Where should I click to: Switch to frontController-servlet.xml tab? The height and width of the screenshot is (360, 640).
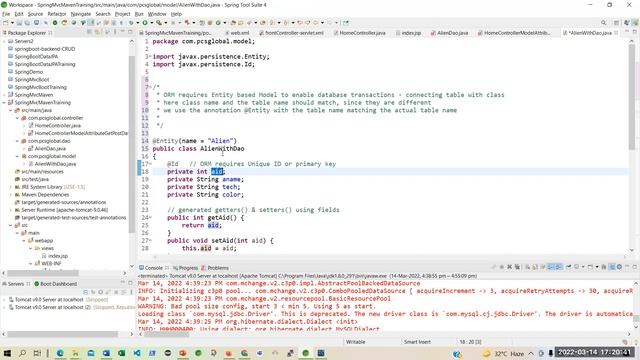click(291, 33)
